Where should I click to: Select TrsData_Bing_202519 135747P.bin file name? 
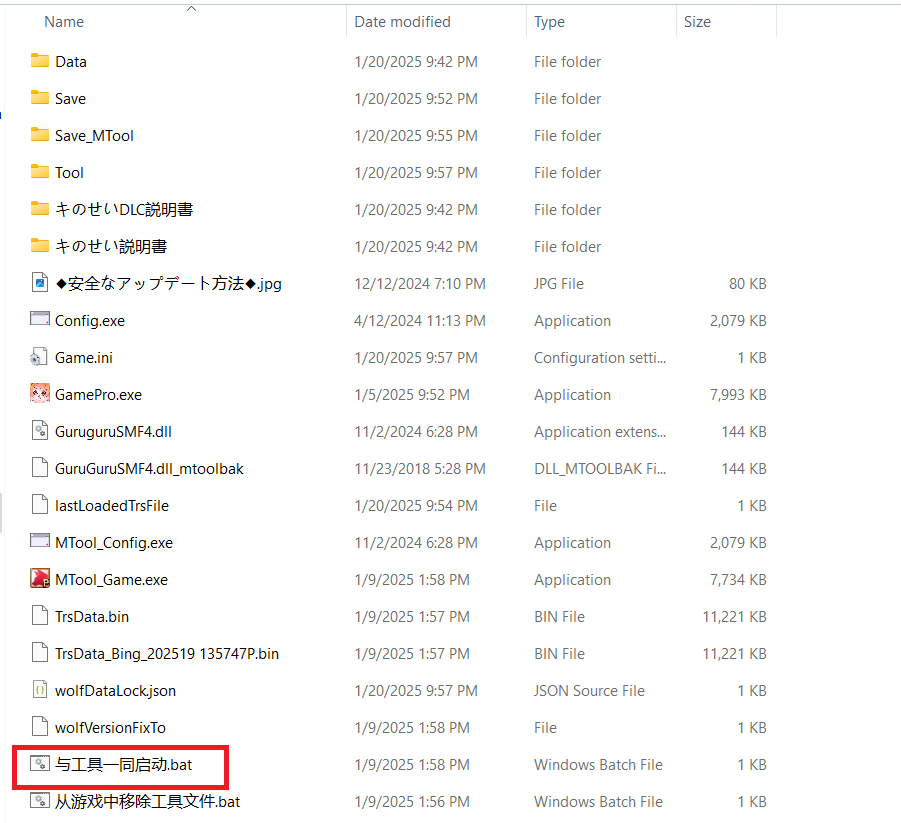167,653
